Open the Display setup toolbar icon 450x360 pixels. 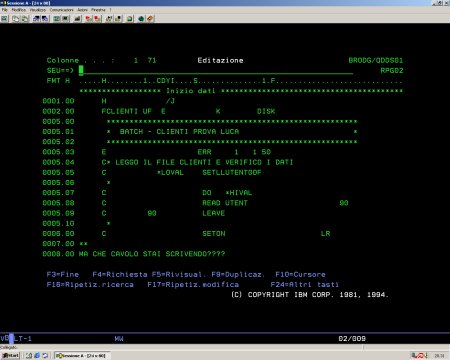pos(57,19)
